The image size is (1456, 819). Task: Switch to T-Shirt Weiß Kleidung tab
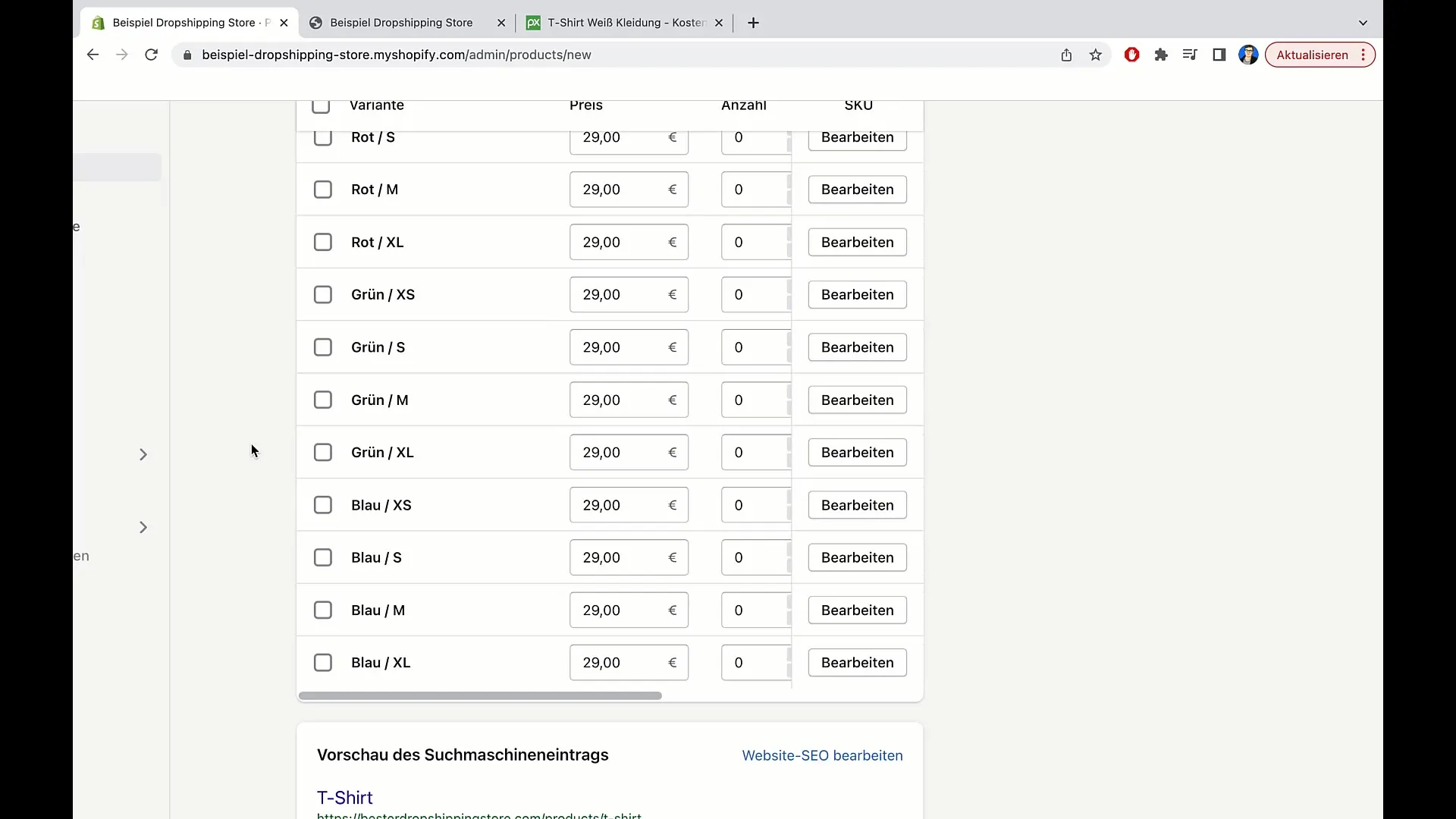coord(626,23)
